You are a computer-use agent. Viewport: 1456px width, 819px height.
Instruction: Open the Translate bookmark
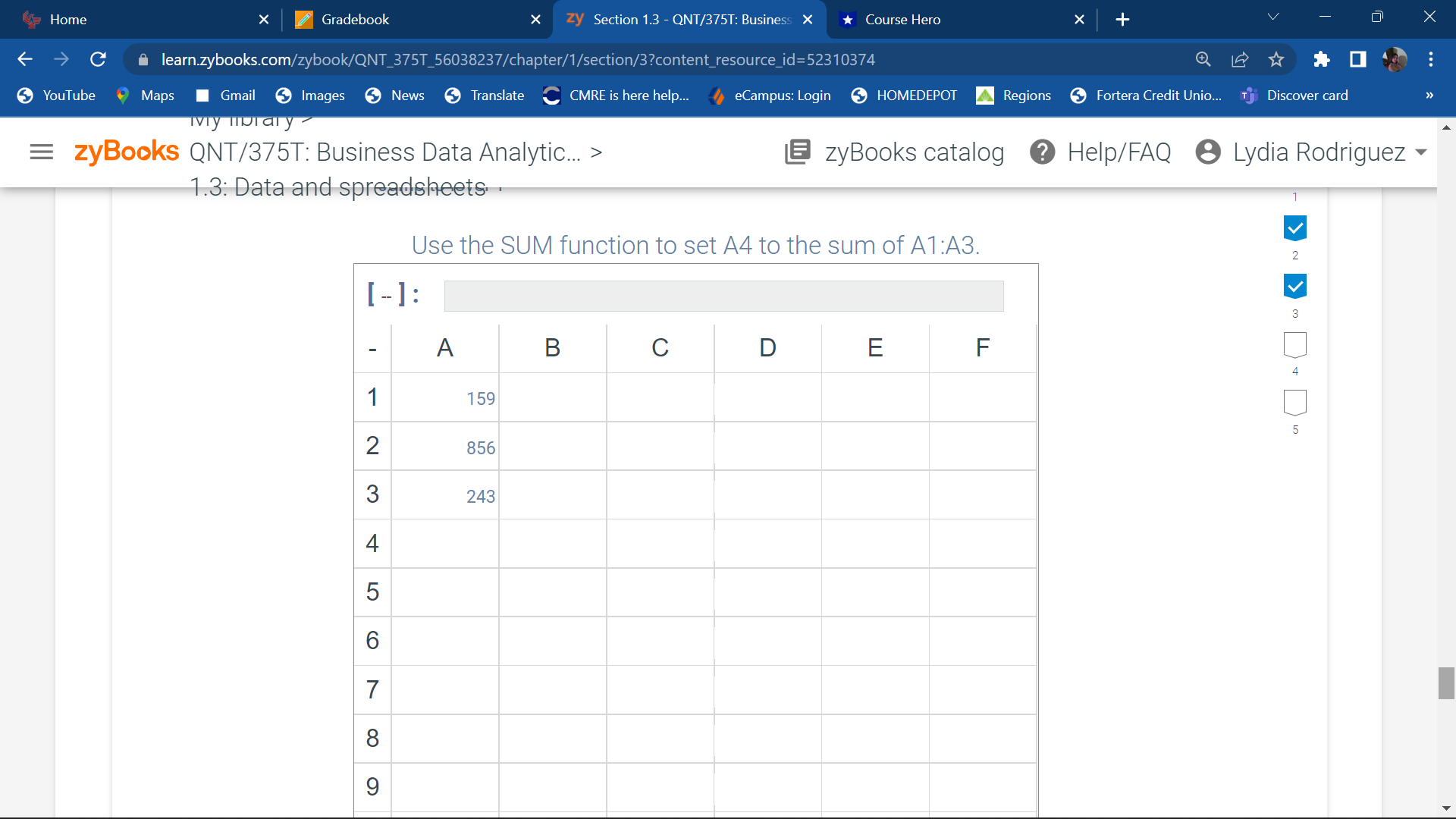(485, 96)
